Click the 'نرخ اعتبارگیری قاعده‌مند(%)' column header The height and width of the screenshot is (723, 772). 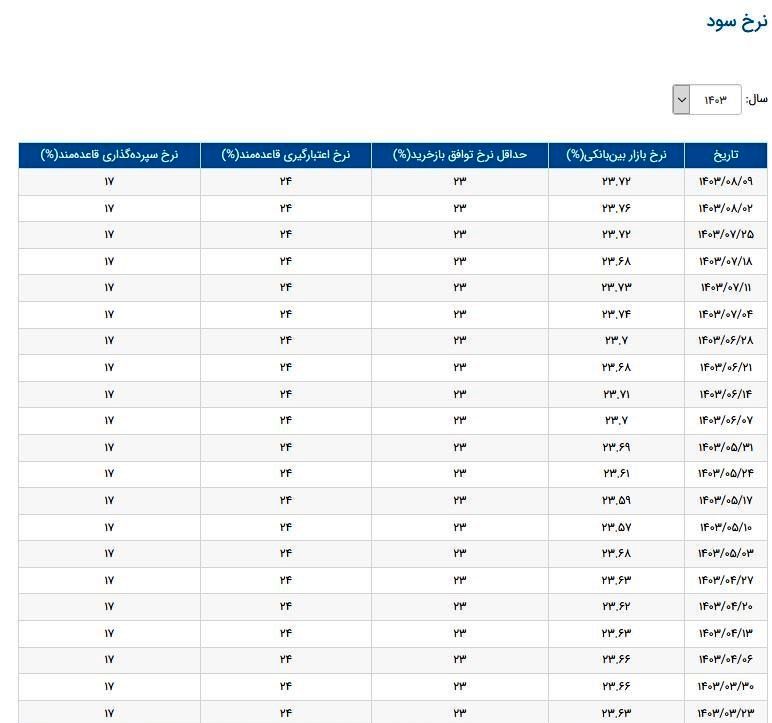click(x=286, y=155)
